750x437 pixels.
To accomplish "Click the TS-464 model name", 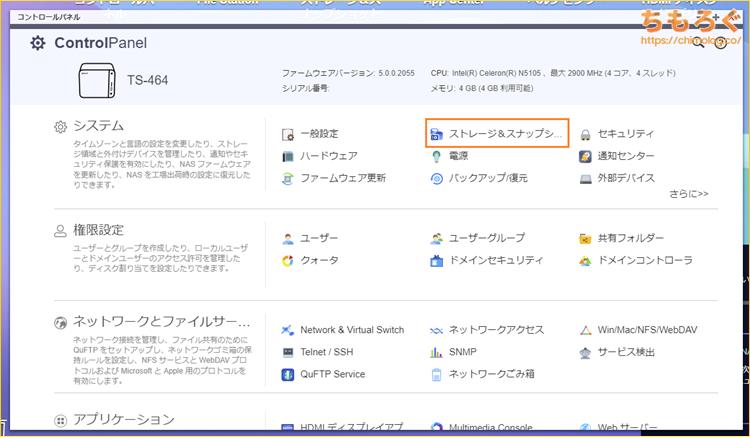I will (x=147, y=80).
